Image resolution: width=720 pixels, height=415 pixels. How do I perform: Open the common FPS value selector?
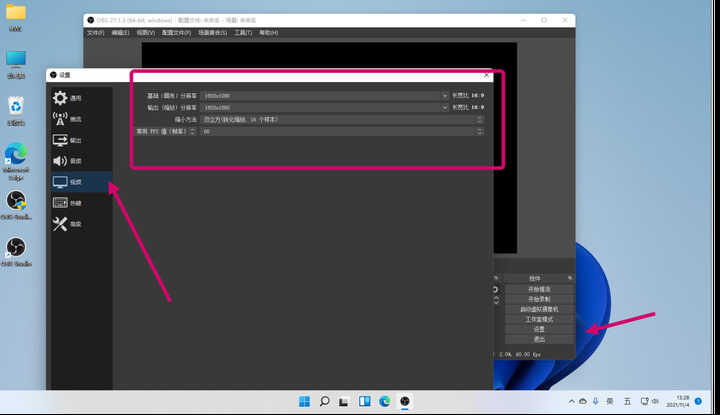point(343,131)
